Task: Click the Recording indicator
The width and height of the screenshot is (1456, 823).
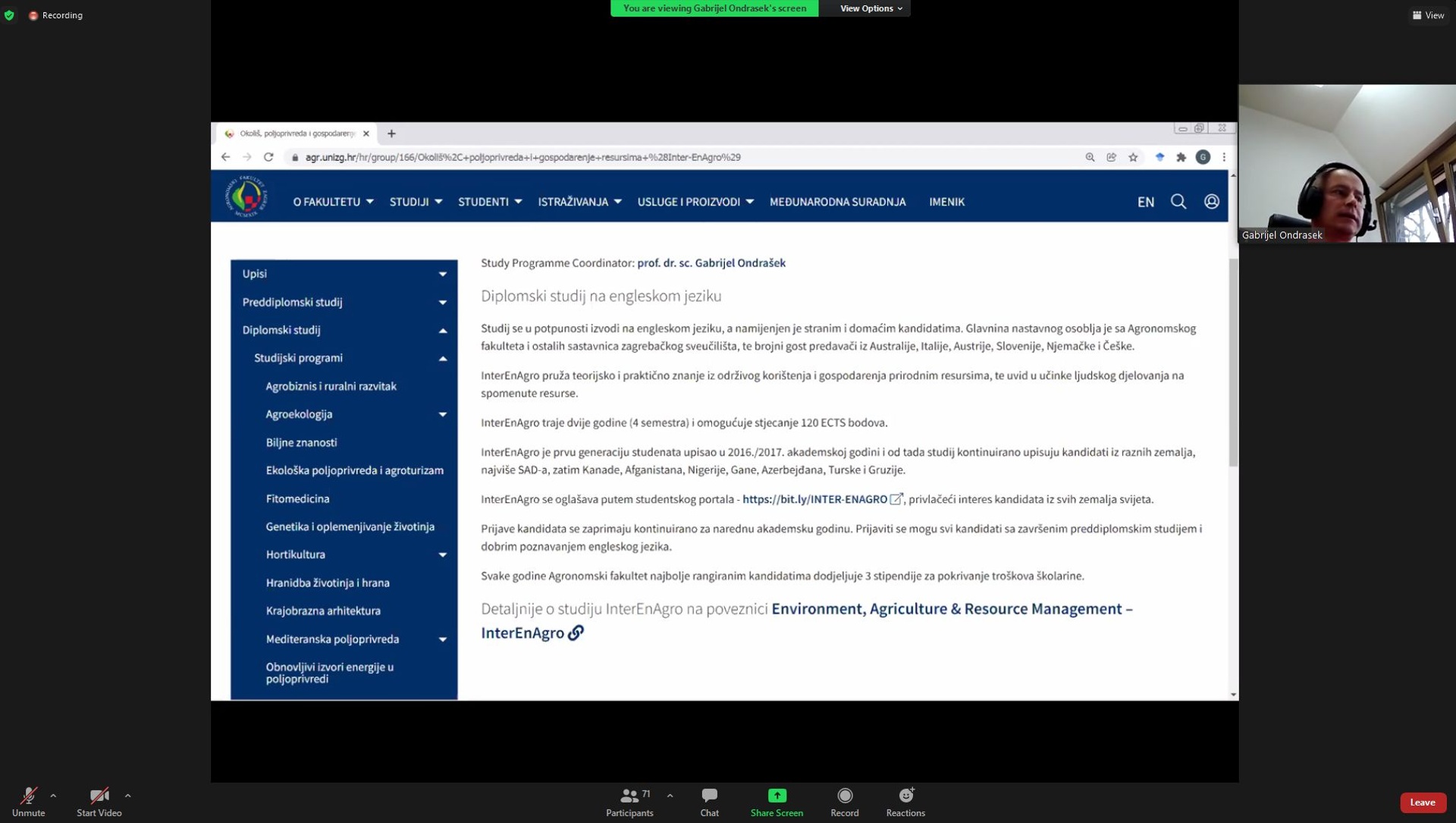Action: coord(55,15)
